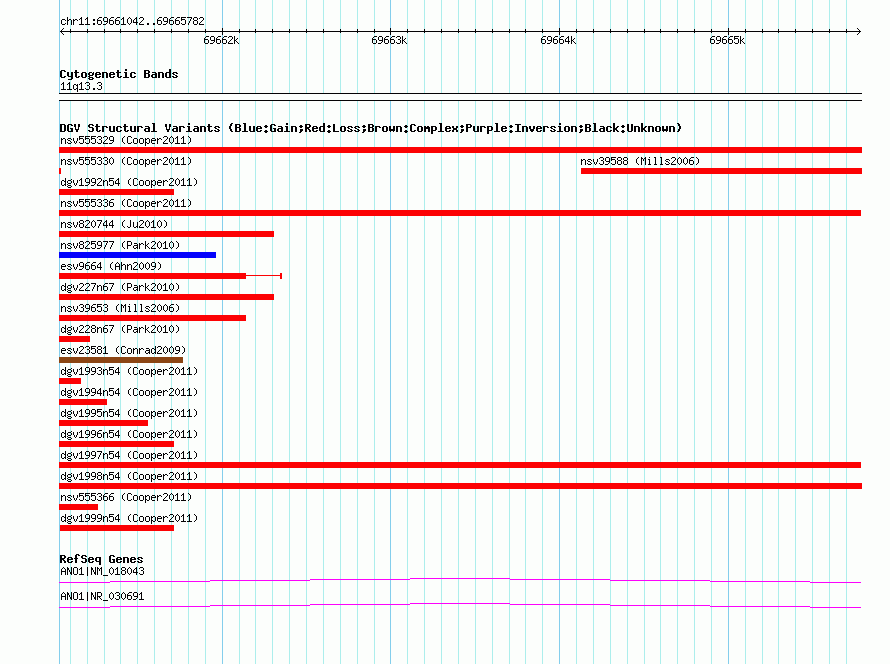The image size is (890, 664).
Task: Click the 69665k ruler tick label
Action: coord(727,40)
